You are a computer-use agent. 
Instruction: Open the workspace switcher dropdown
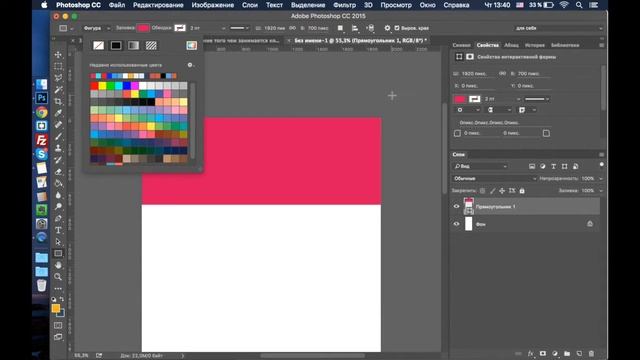coord(558,28)
